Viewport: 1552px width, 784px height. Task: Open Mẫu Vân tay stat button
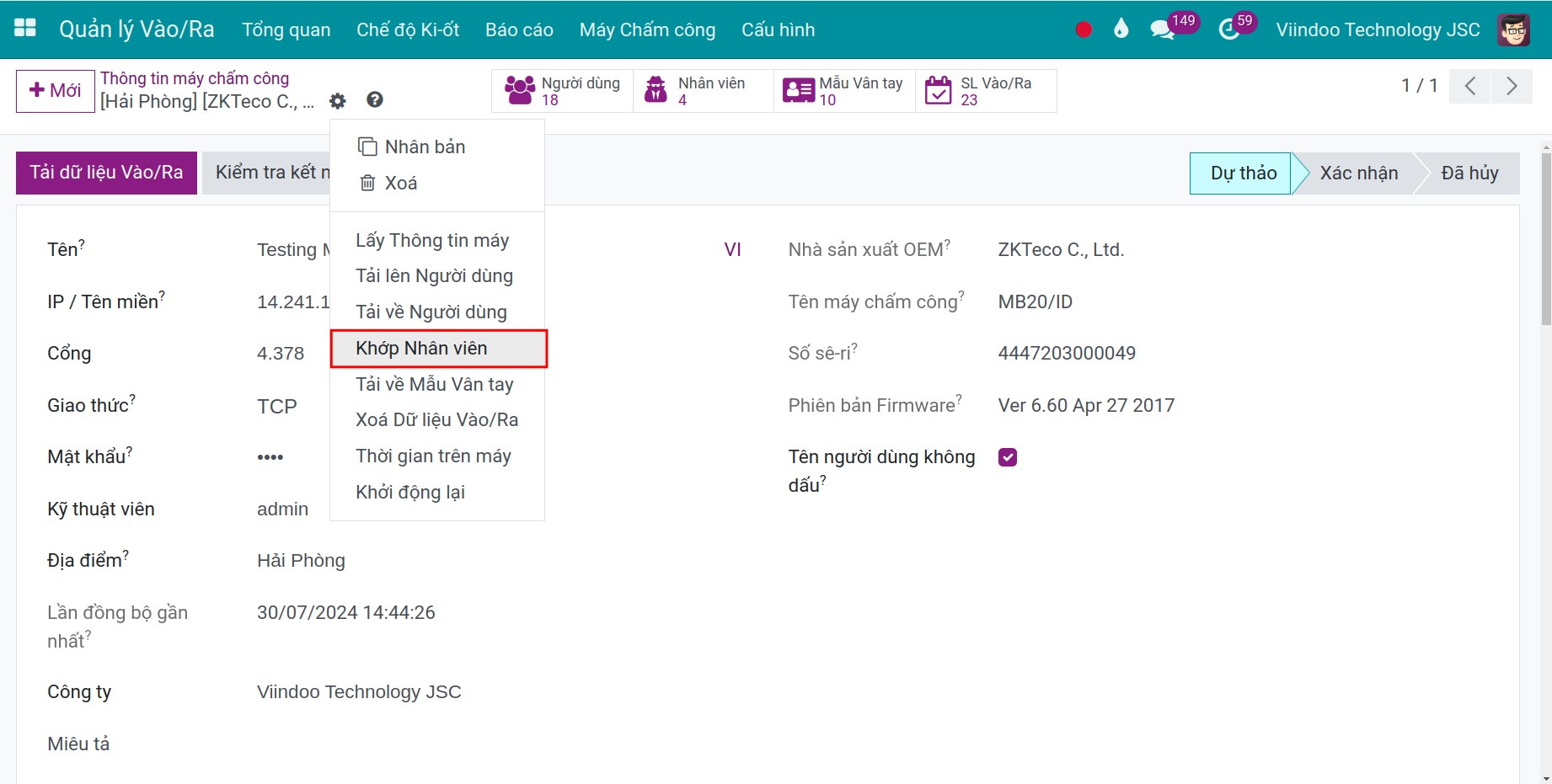click(x=844, y=91)
